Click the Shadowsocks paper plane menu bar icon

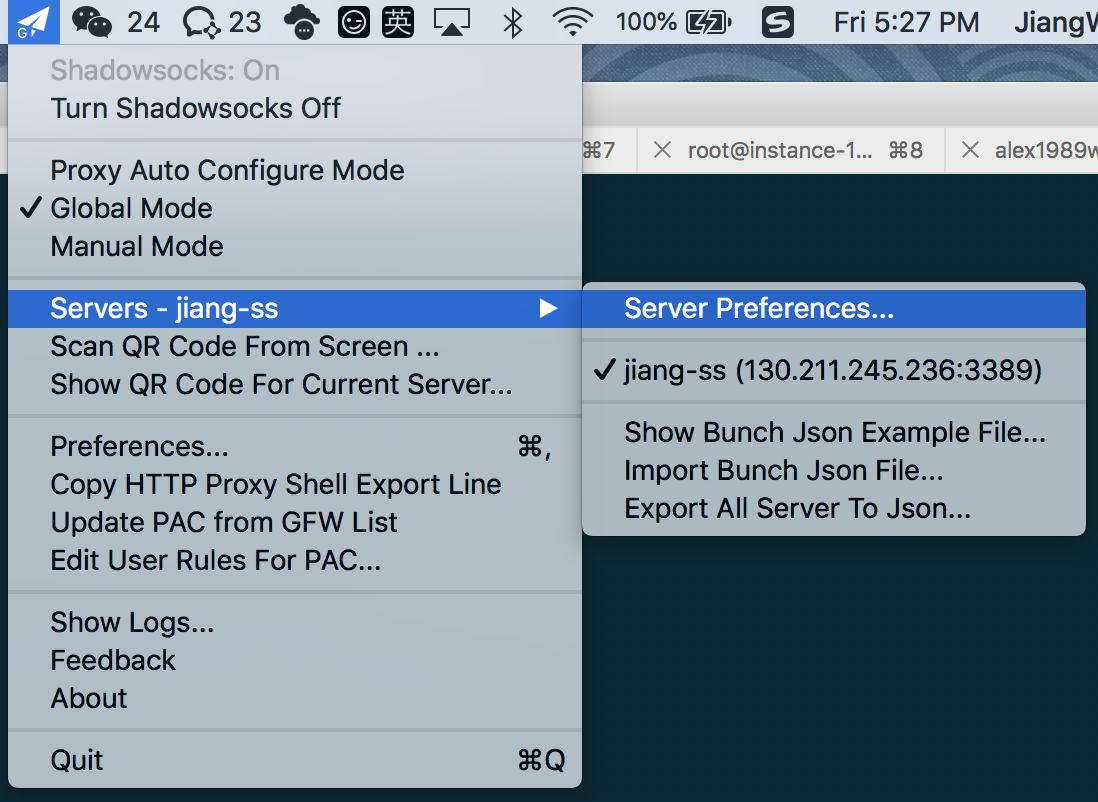click(x=34, y=22)
